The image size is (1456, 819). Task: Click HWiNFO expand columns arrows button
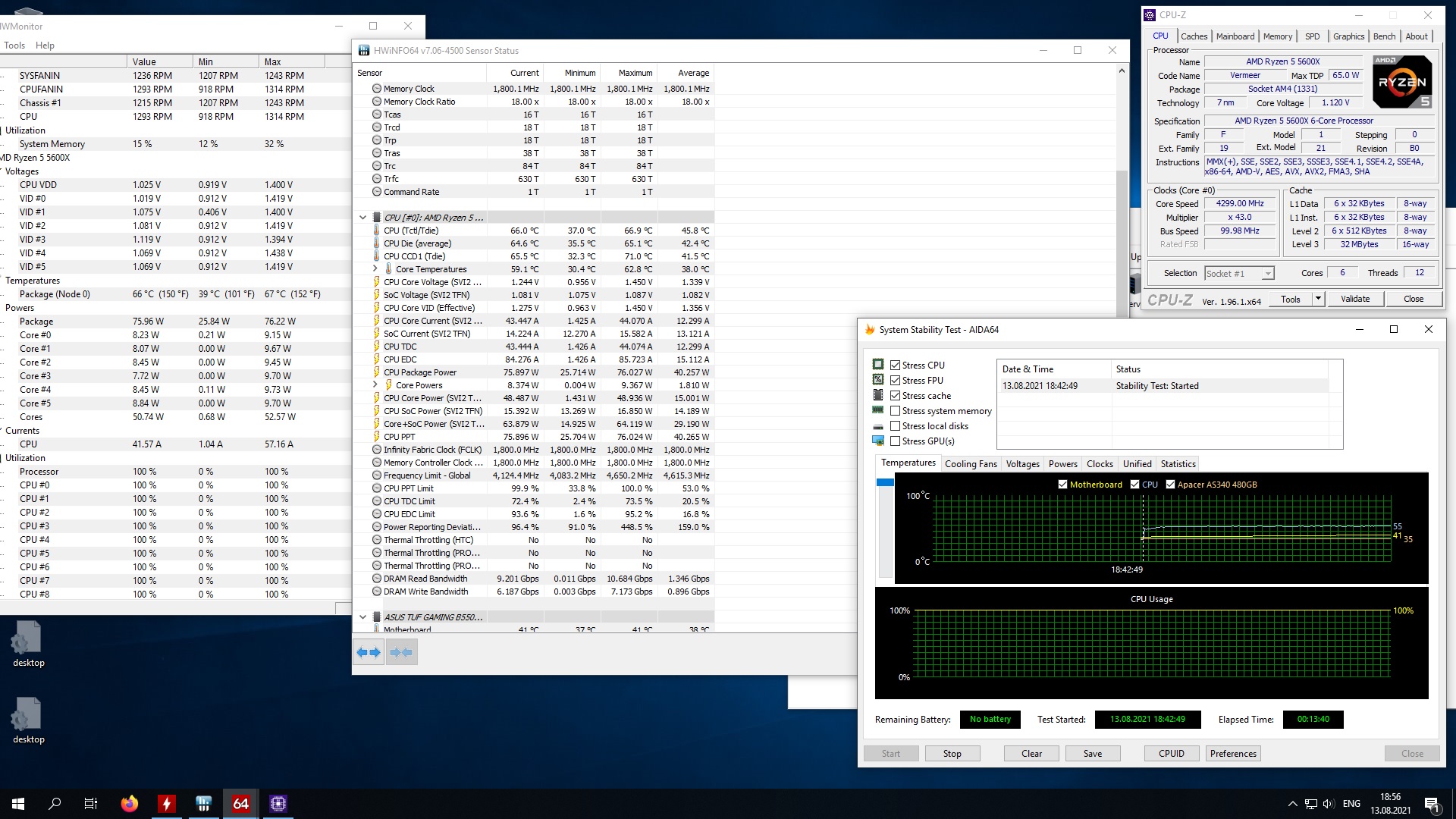[369, 652]
